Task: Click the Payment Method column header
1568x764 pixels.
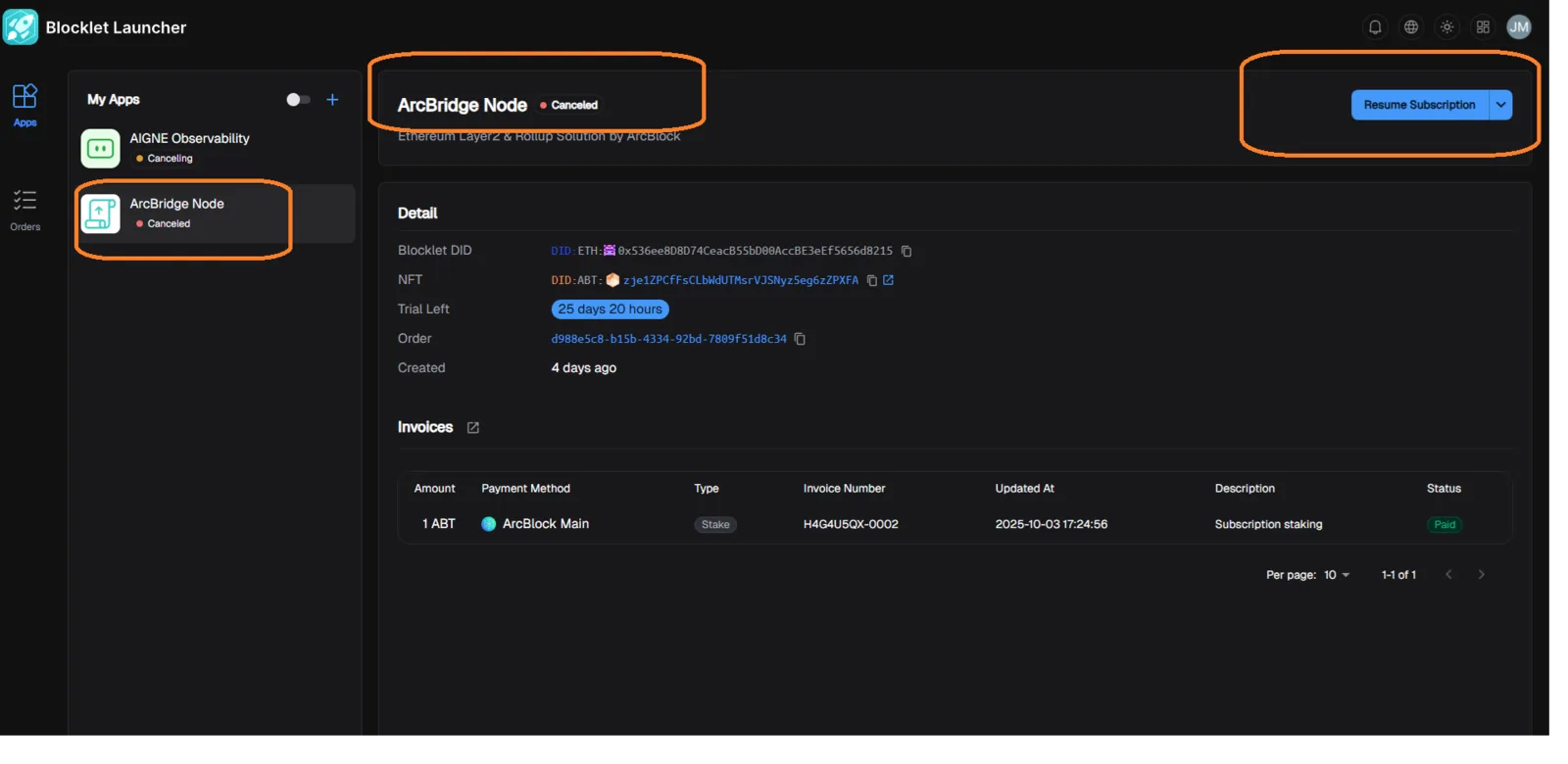Action: 525,489
